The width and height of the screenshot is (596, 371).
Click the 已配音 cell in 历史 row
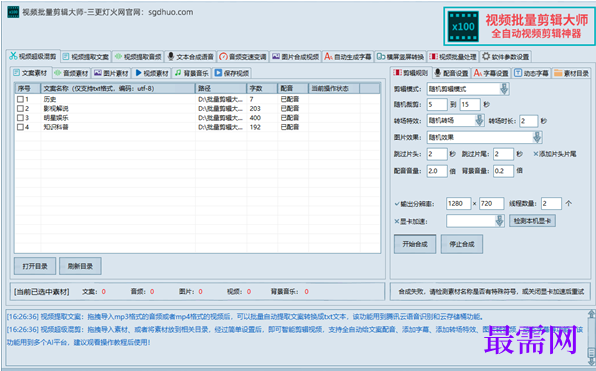pyautogui.click(x=290, y=99)
